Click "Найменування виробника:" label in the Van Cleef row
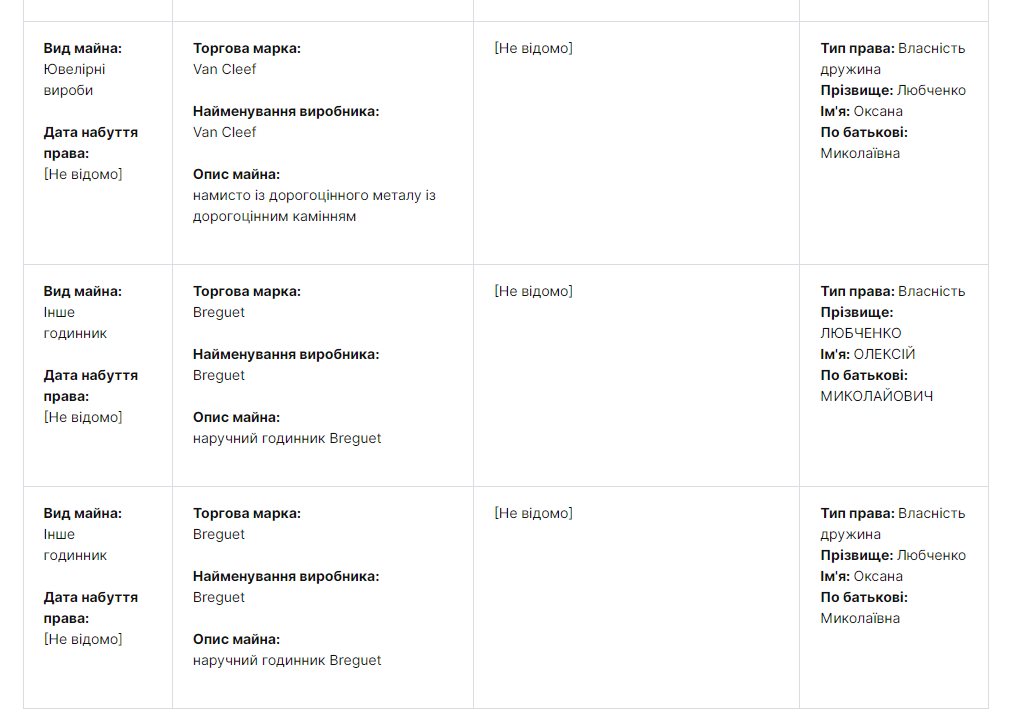This screenshot has width=1012, height=715. click(286, 111)
